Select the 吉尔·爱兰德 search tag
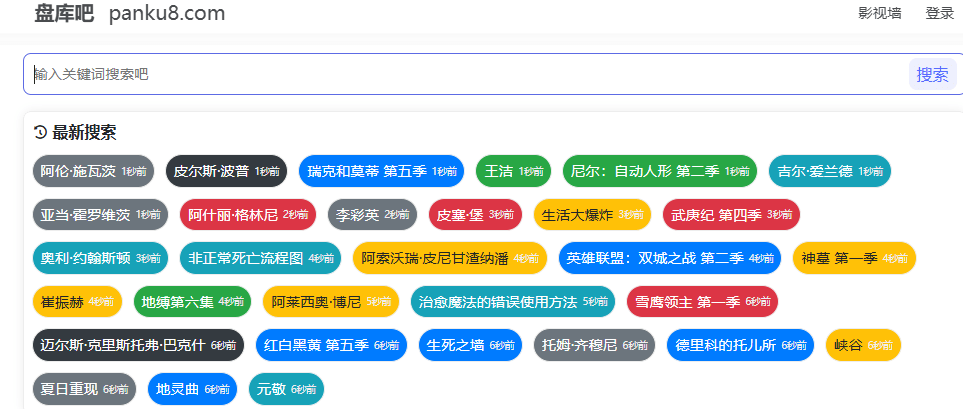The height and width of the screenshot is (409, 963). pos(830,171)
